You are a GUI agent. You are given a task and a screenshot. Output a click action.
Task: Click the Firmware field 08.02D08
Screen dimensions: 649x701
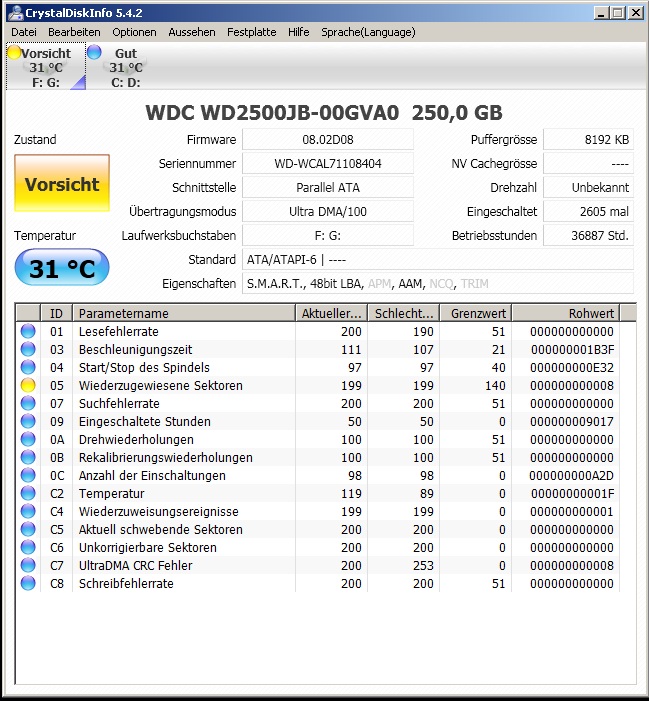(328, 139)
